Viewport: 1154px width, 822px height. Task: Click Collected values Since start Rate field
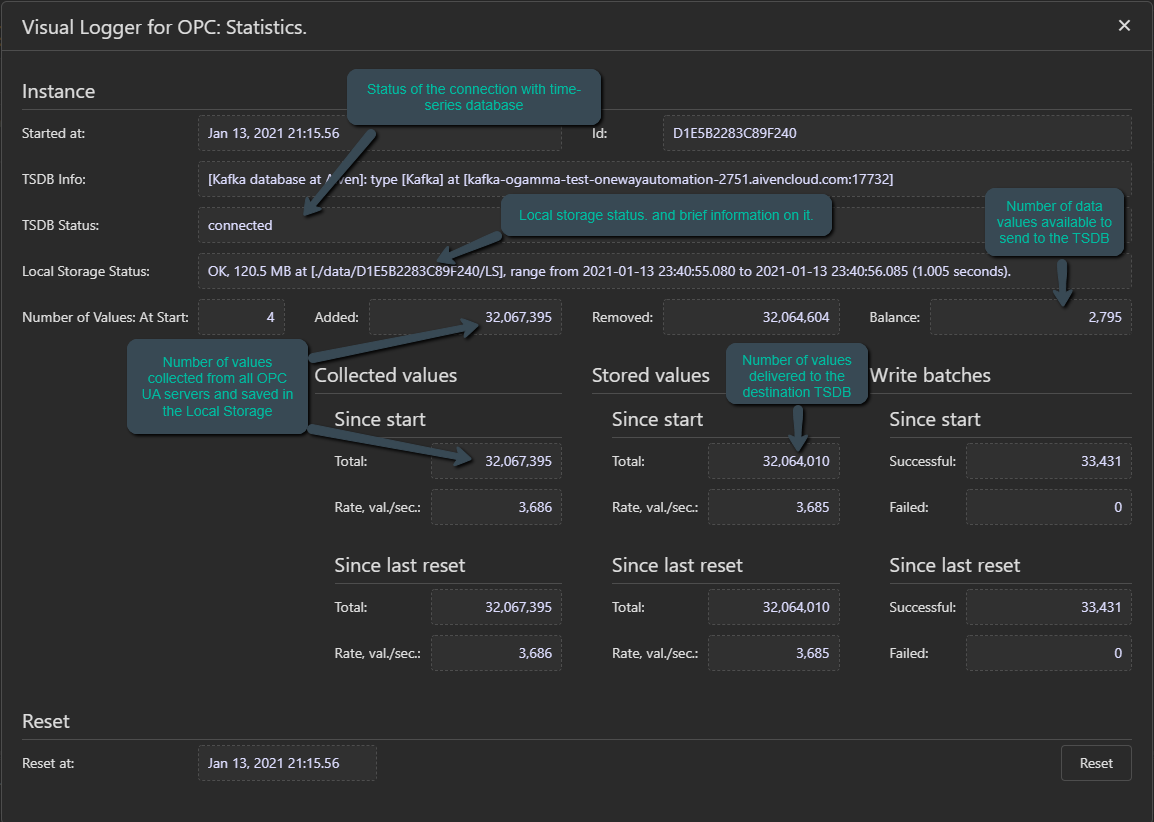(496, 507)
